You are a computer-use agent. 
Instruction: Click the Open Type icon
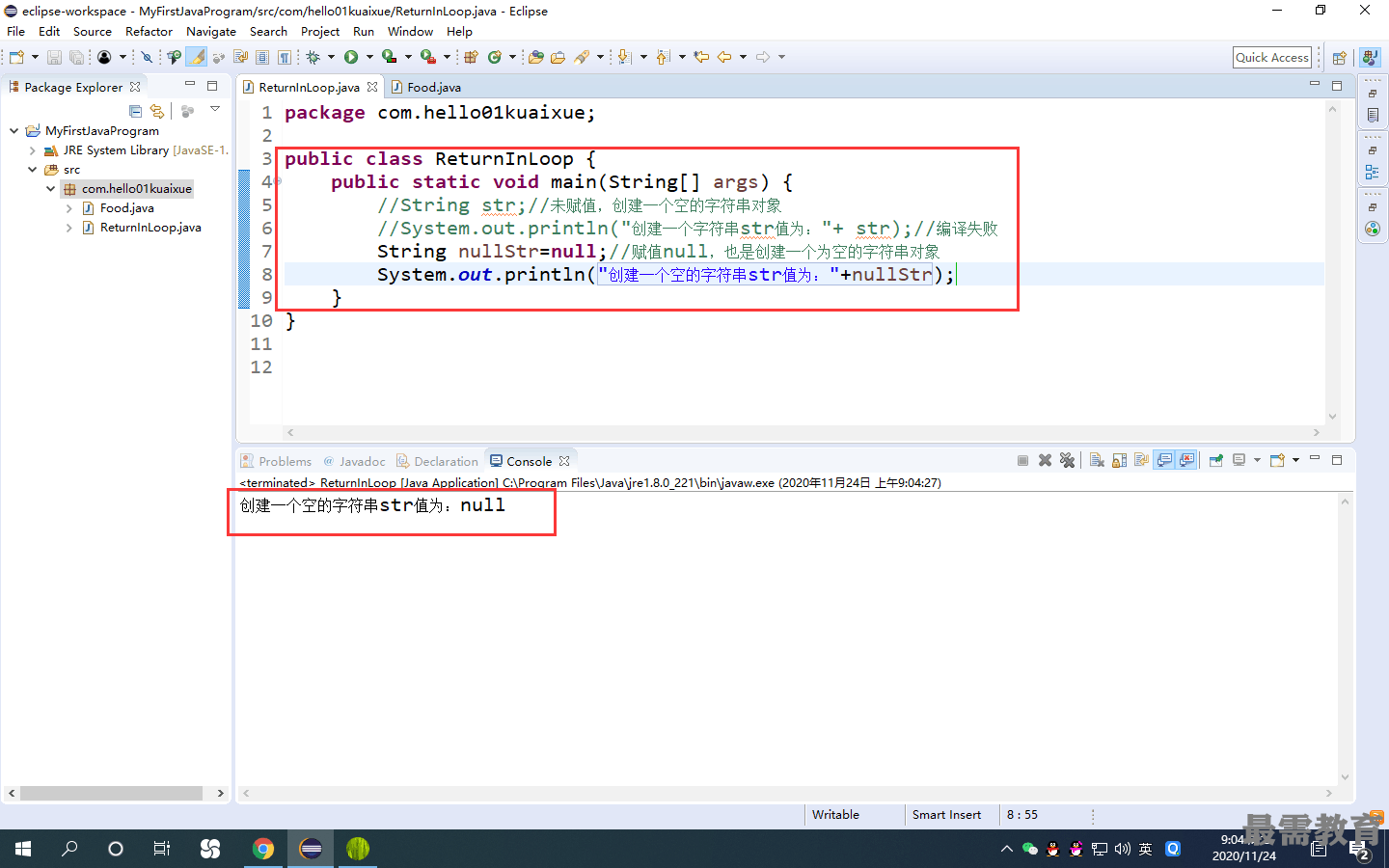(536, 57)
